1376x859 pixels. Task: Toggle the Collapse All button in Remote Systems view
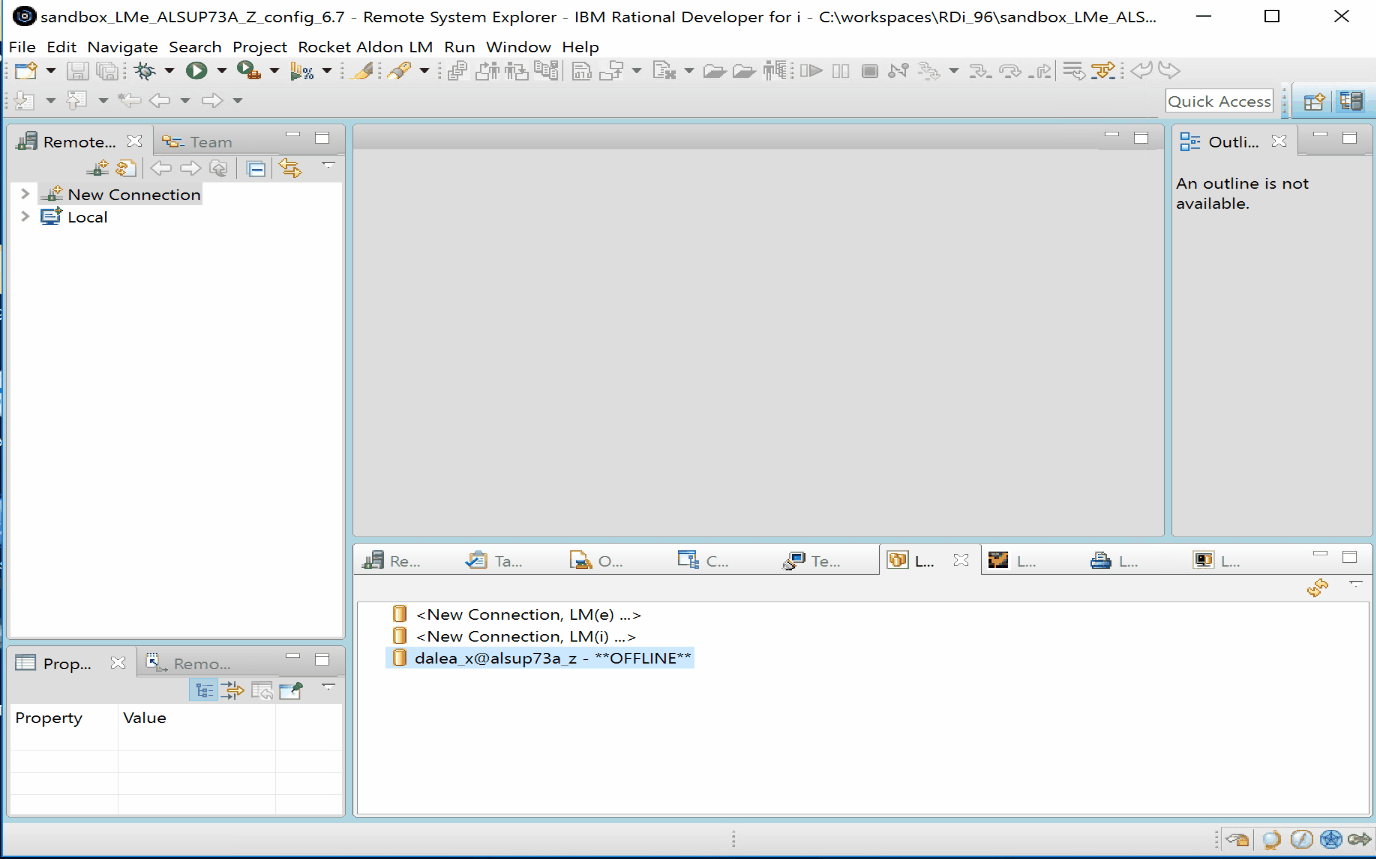coord(255,167)
